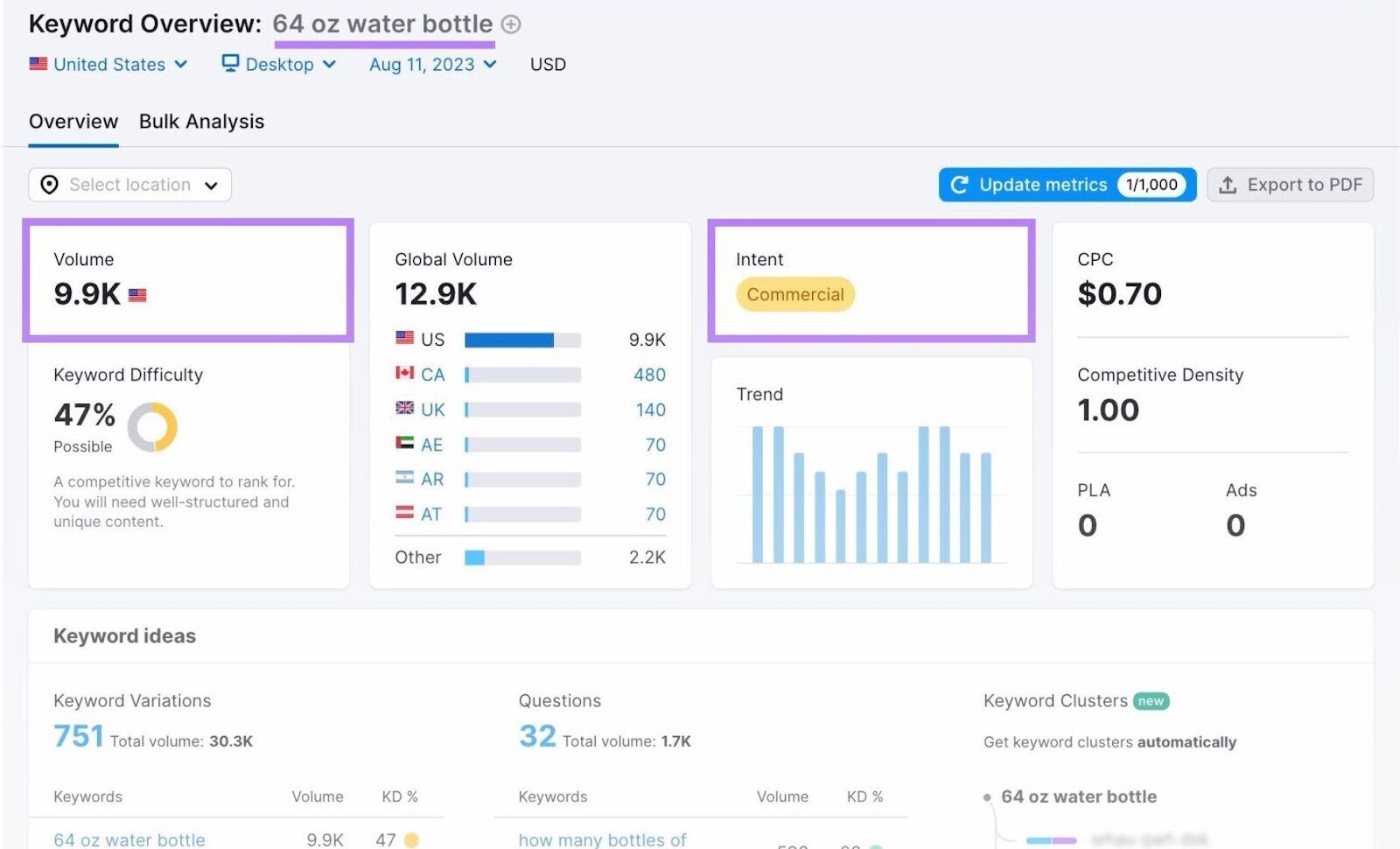Click the location pin icon in Select location
1400x849 pixels.
50,185
